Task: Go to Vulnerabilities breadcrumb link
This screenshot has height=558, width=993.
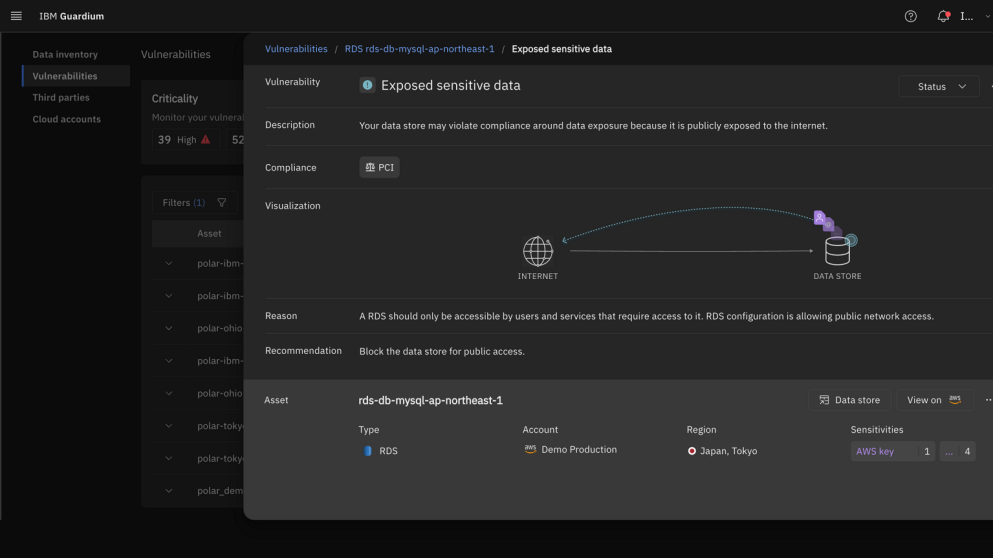Action: [296, 49]
